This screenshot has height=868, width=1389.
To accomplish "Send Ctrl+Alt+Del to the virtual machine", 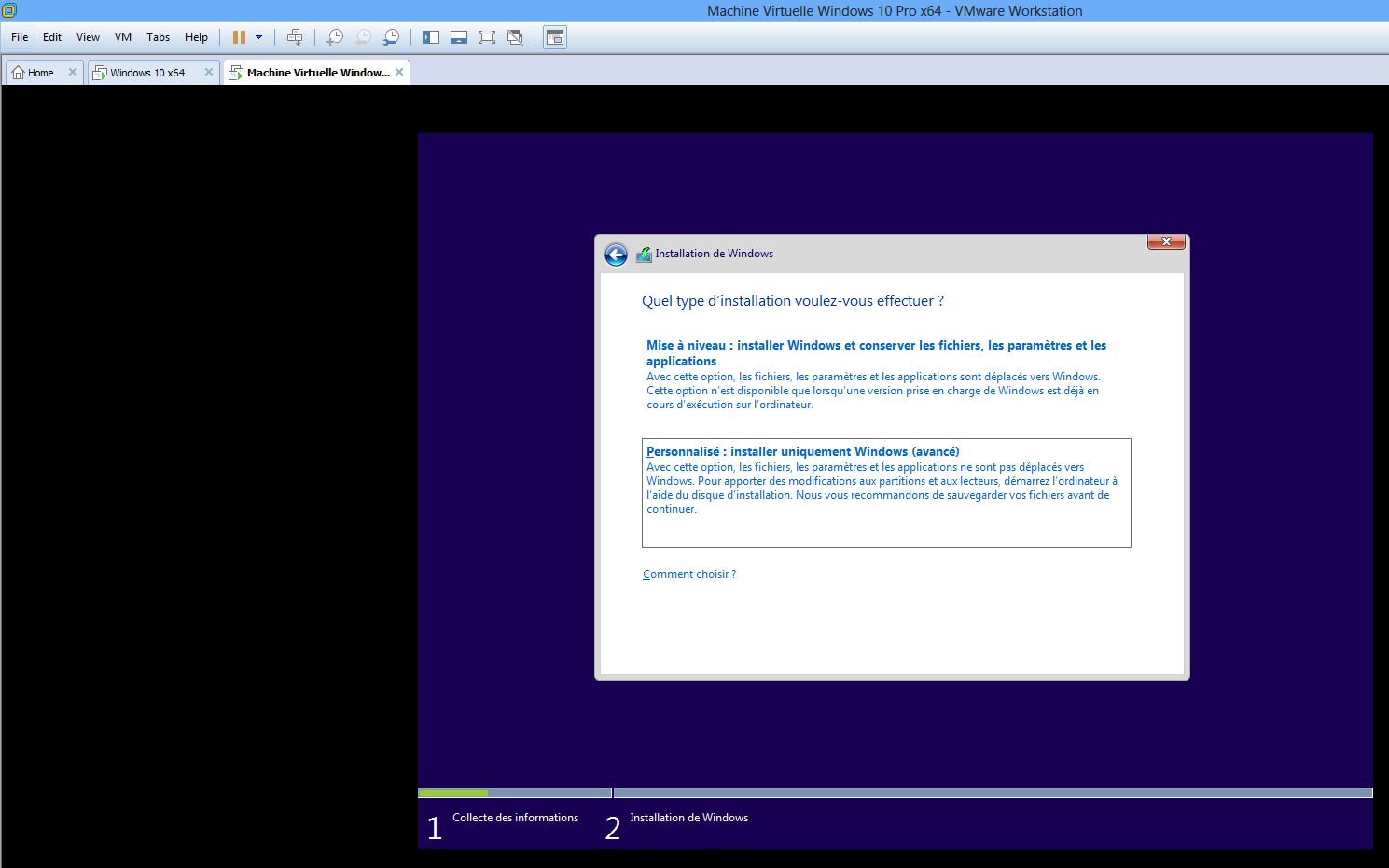I will [x=295, y=37].
